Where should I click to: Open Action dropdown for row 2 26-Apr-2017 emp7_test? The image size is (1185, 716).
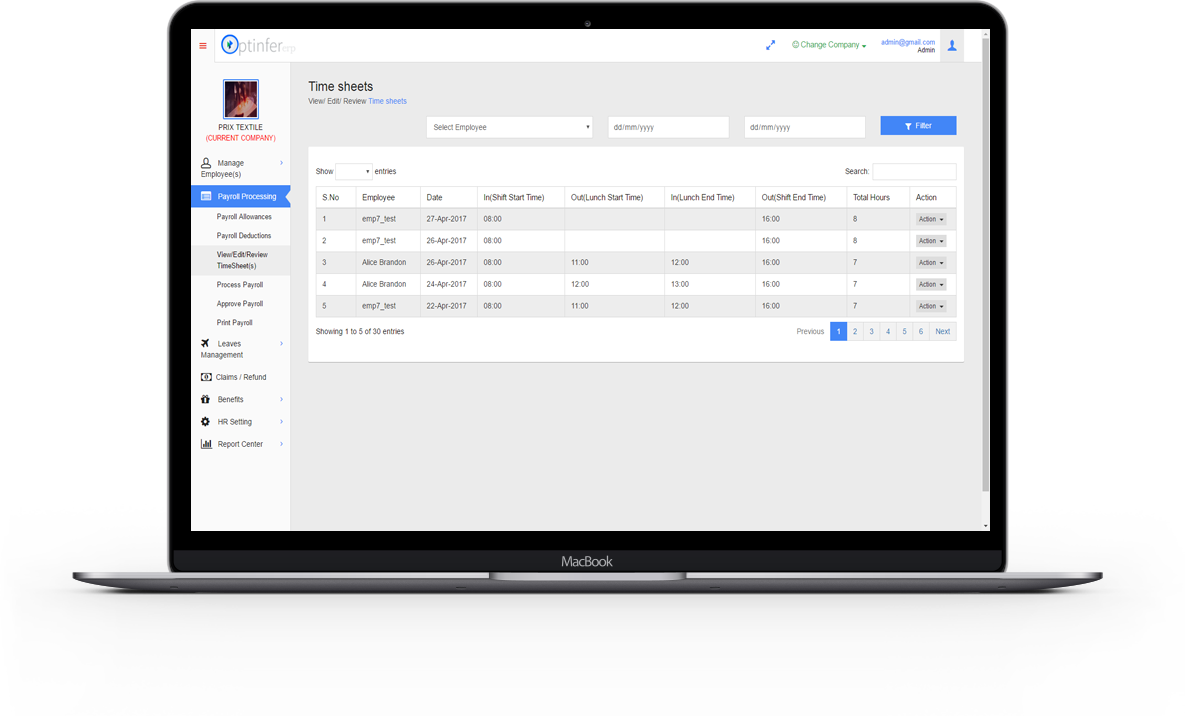pos(931,241)
